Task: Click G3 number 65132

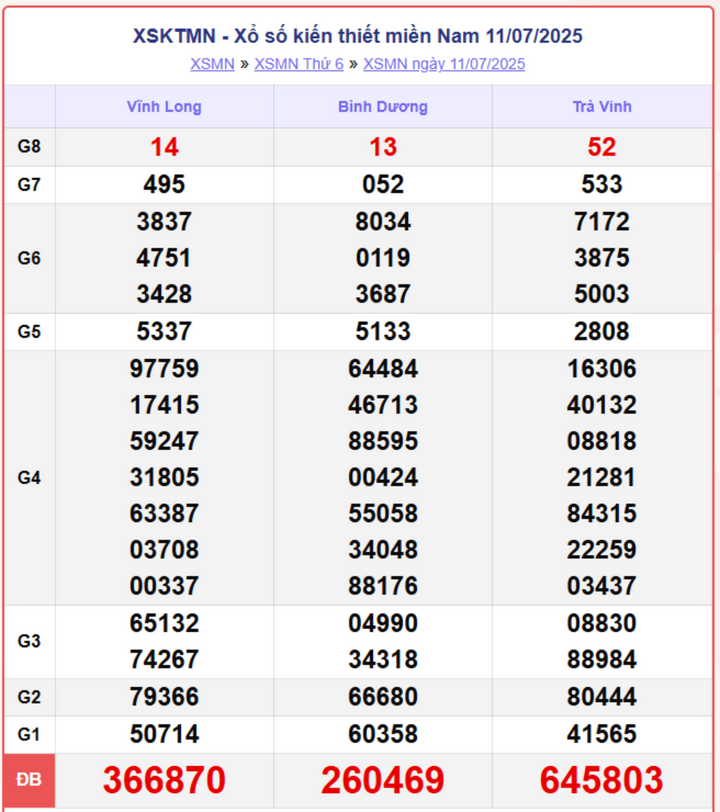Action: pyautogui.click(x=164, y=623)
